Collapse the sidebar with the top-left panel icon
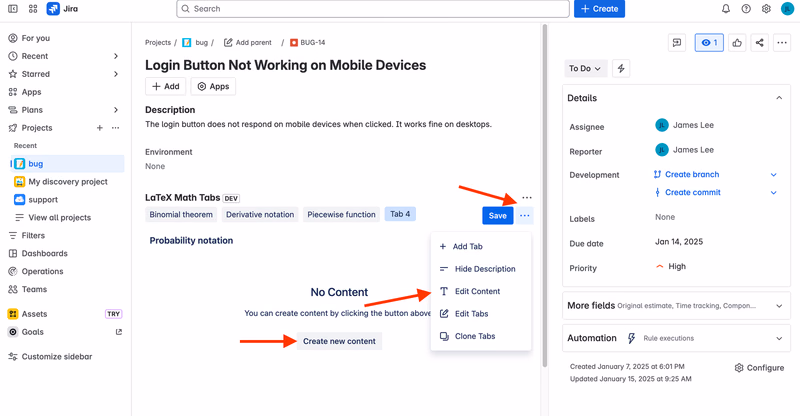Image resolution: width=800 pixels, height=416 pixels. point(13,9)
